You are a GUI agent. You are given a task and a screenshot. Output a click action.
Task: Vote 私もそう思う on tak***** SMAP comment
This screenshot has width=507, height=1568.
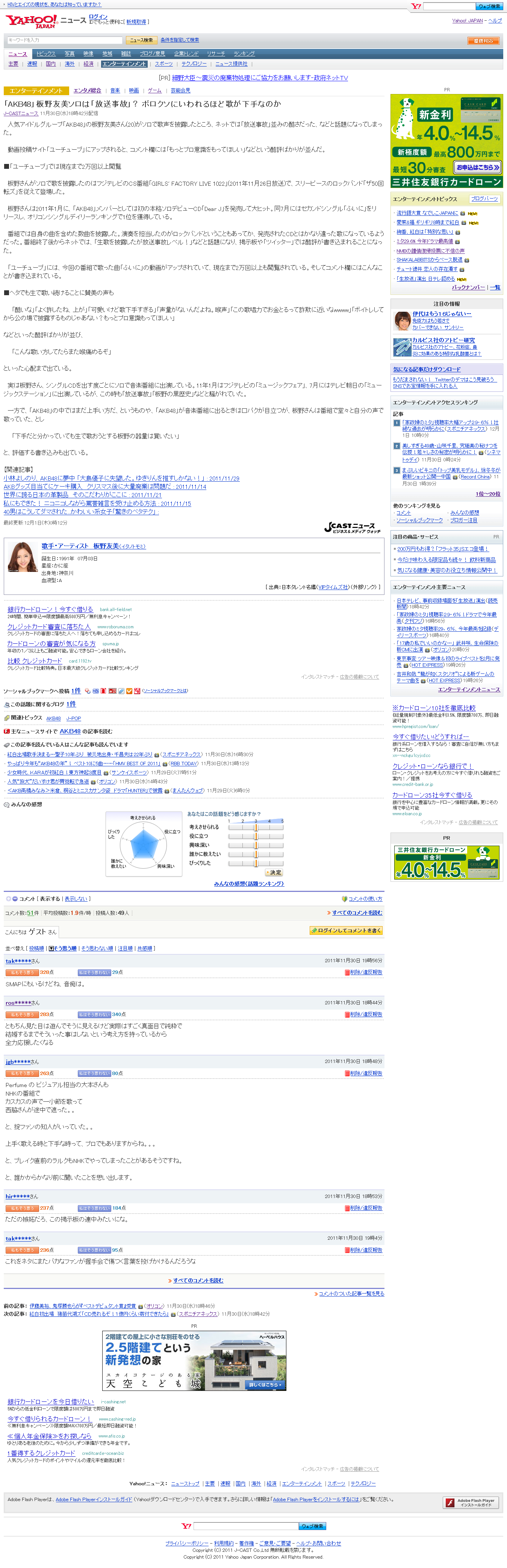23,972
